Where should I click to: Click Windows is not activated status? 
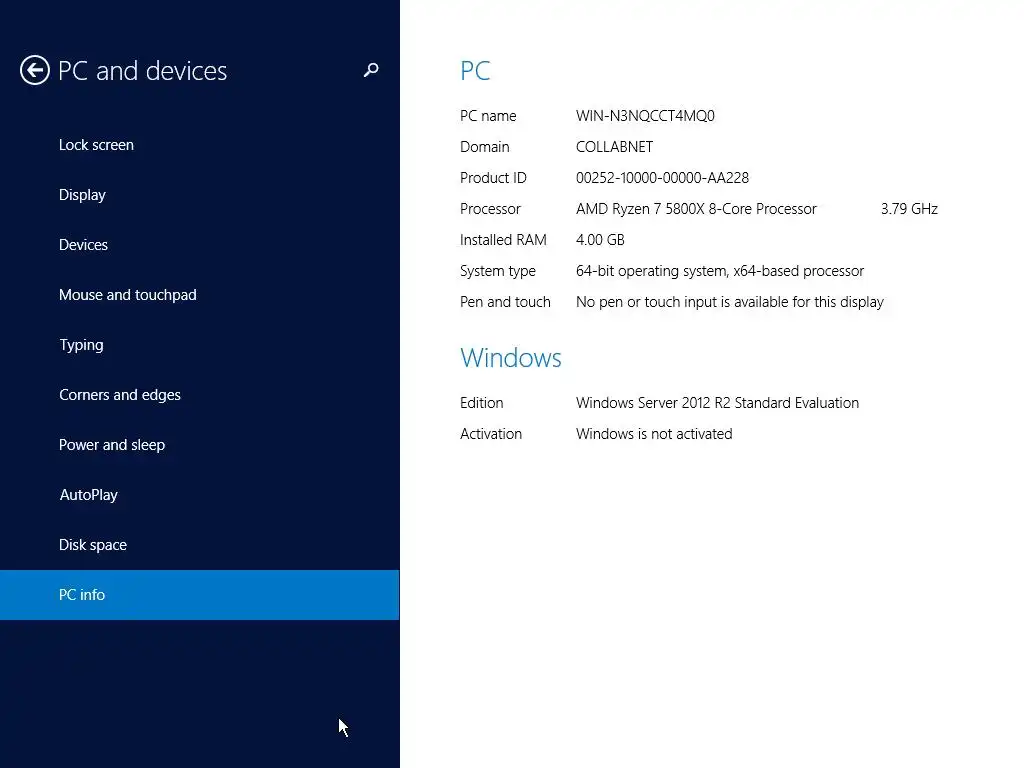point(654,434)
